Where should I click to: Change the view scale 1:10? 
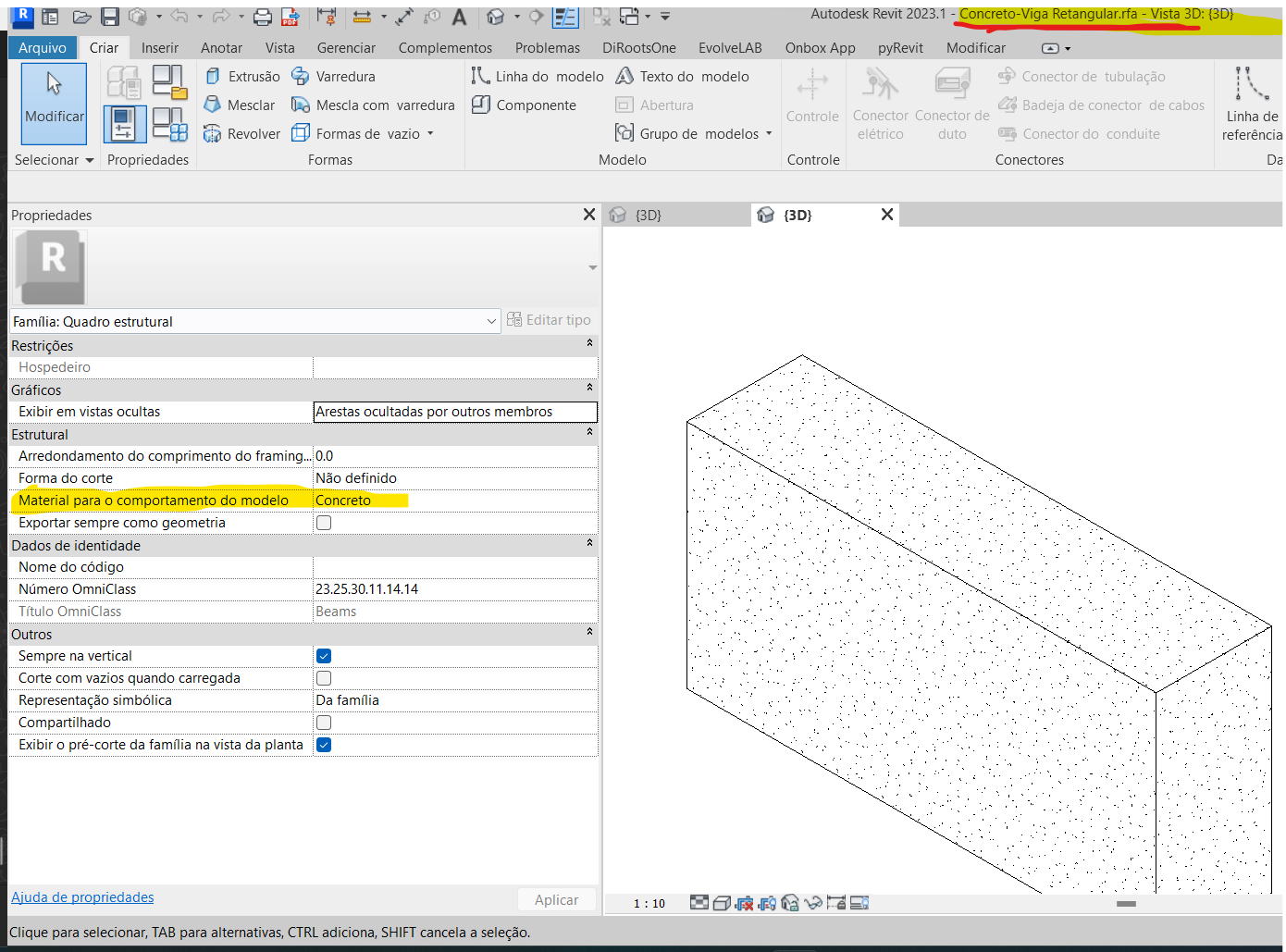[x=648, y=903]
